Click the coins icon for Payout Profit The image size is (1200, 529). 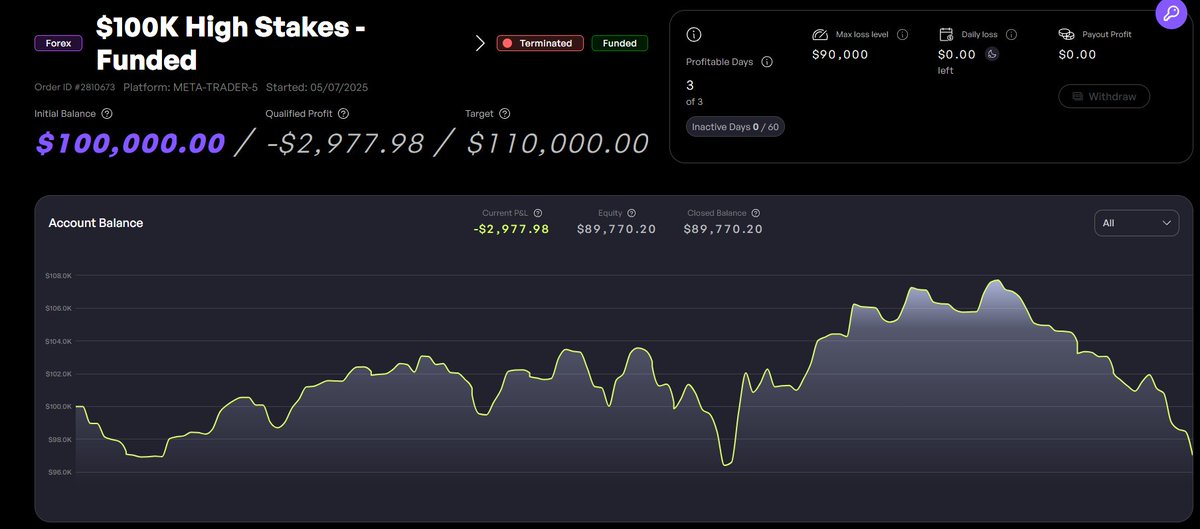1066,34
